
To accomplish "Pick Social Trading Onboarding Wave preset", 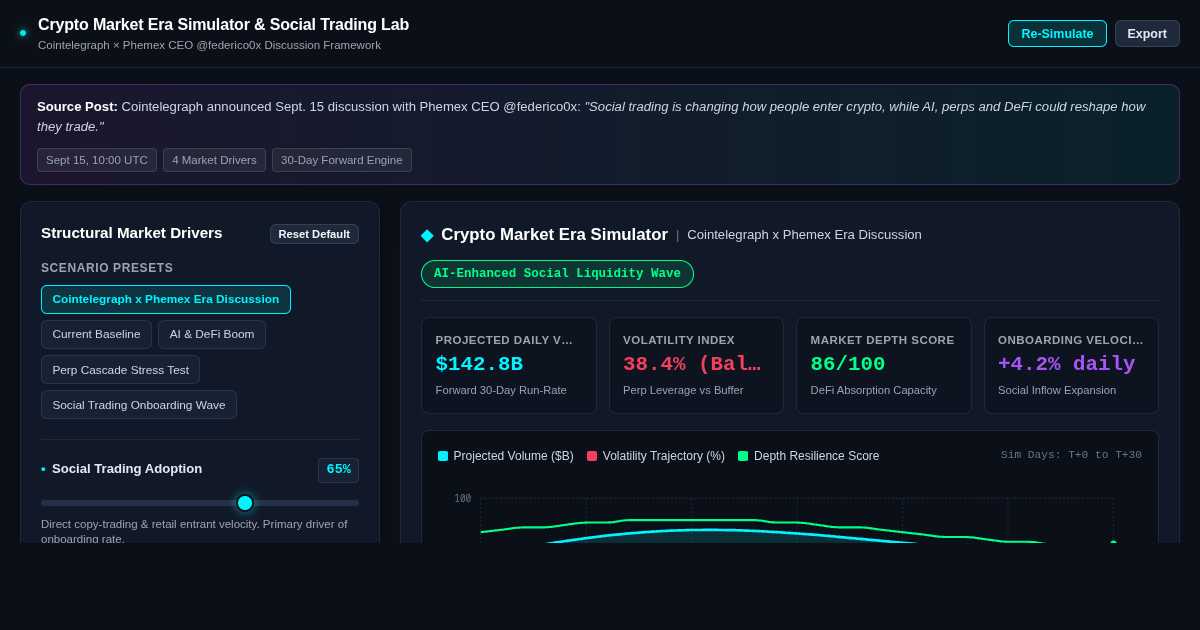I will [139, 404].
